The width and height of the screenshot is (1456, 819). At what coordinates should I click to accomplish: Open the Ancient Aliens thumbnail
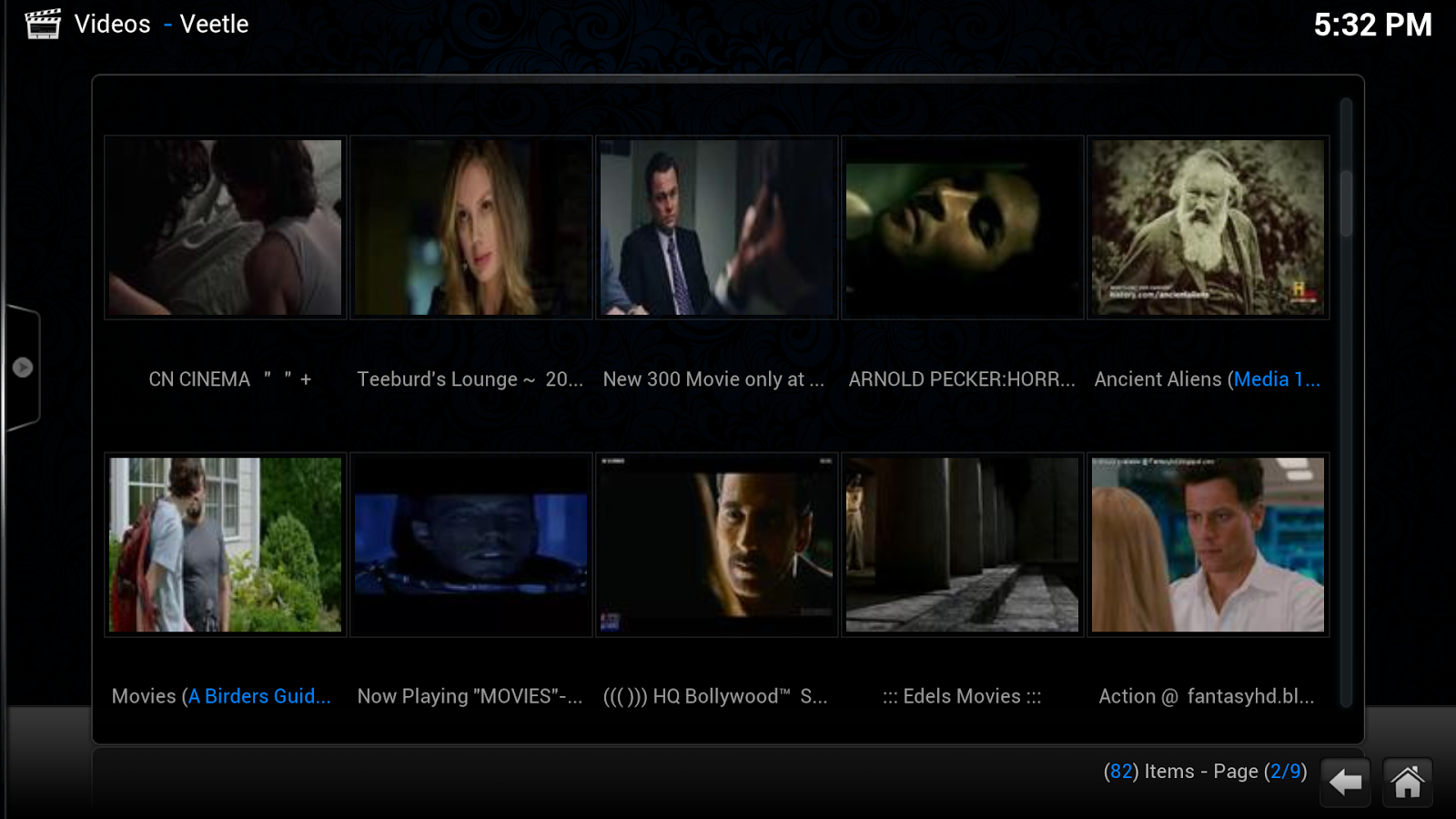[x=1208, y=227]
